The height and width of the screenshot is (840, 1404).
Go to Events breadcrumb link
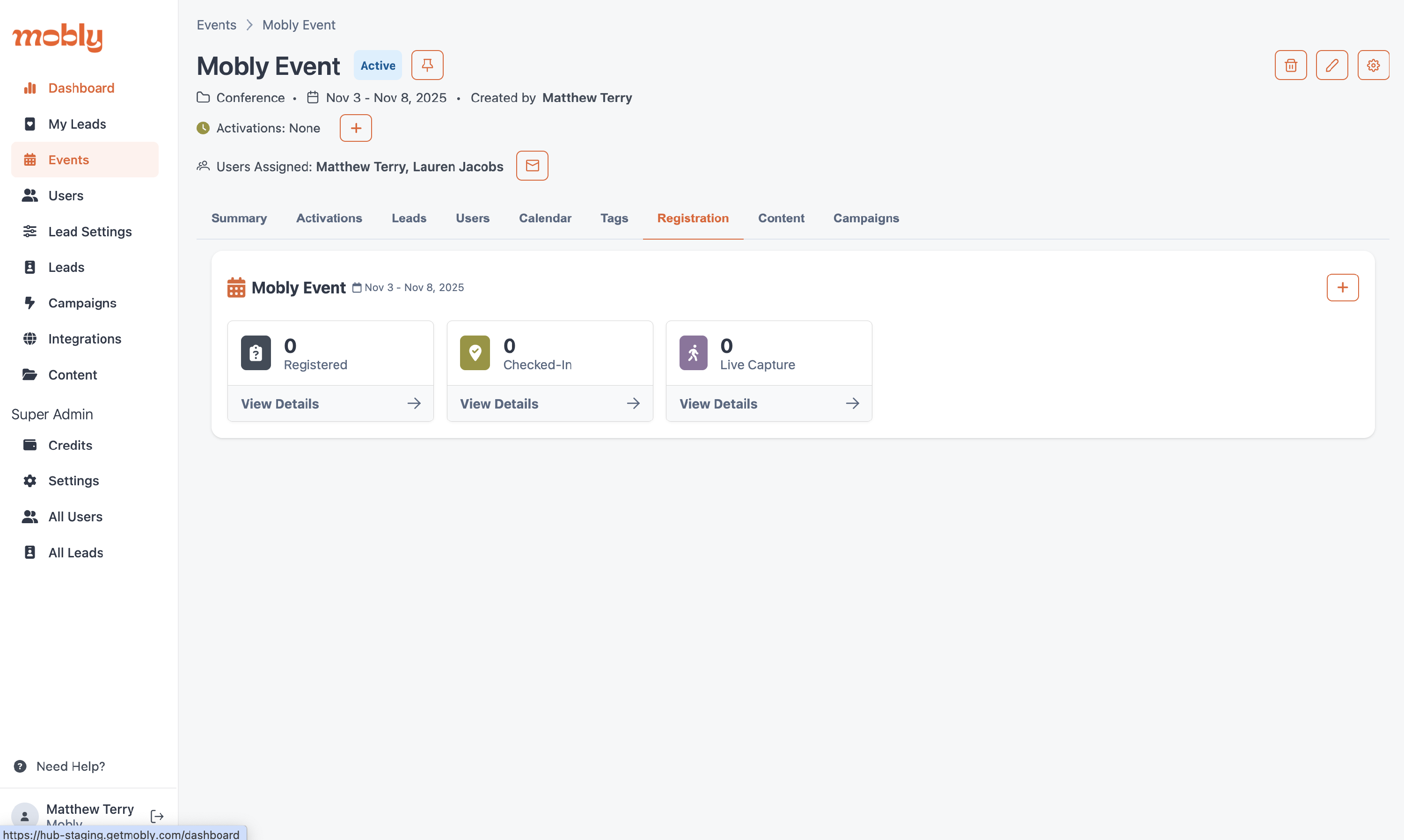(216, 25)
